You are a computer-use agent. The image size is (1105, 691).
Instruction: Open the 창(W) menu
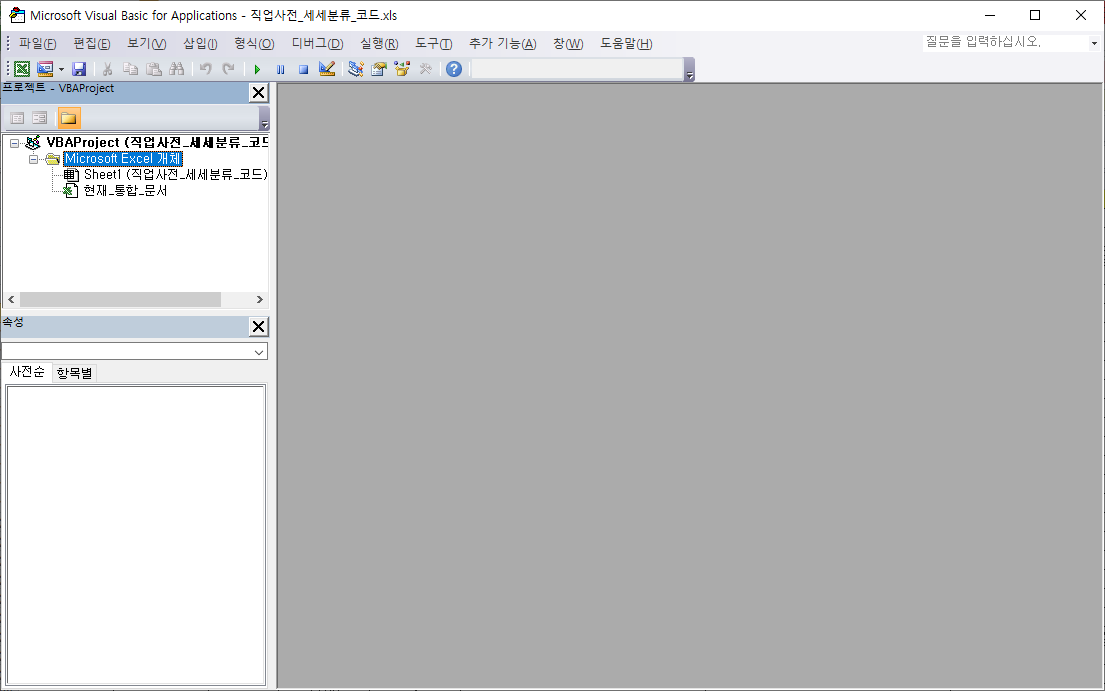click(x=568, y=44)
